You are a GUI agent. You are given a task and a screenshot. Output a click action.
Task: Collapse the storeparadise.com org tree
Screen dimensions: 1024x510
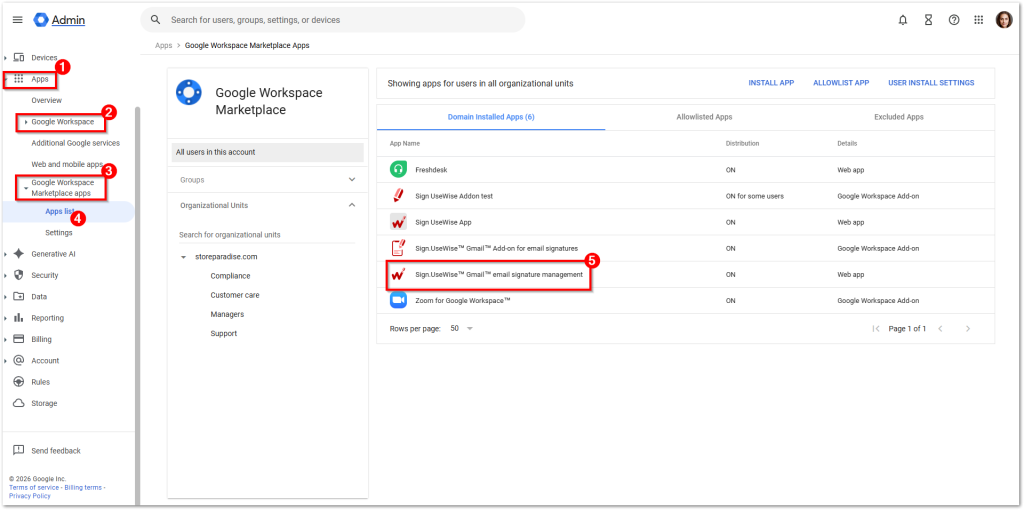[184, 257]
